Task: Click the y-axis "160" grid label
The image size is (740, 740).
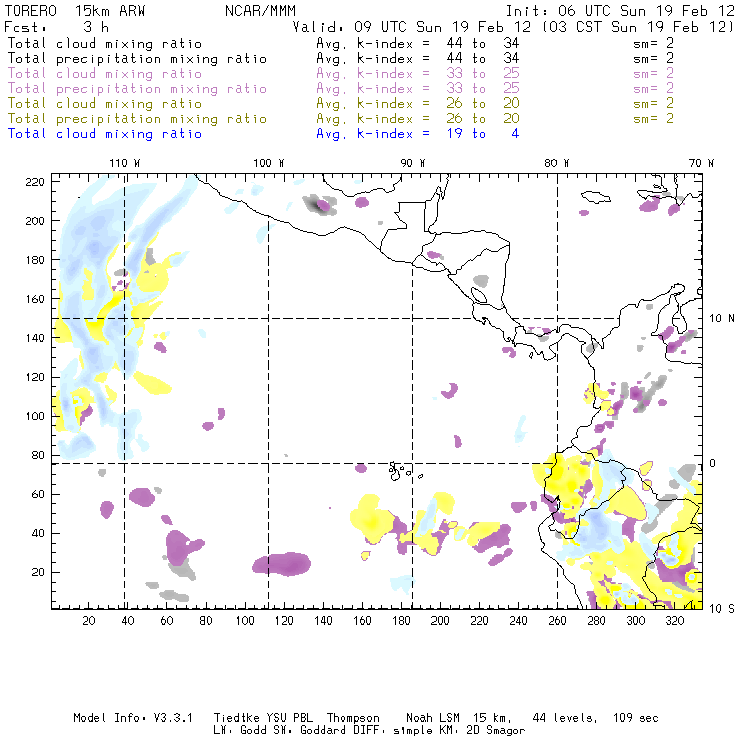Action: [35, 299]
